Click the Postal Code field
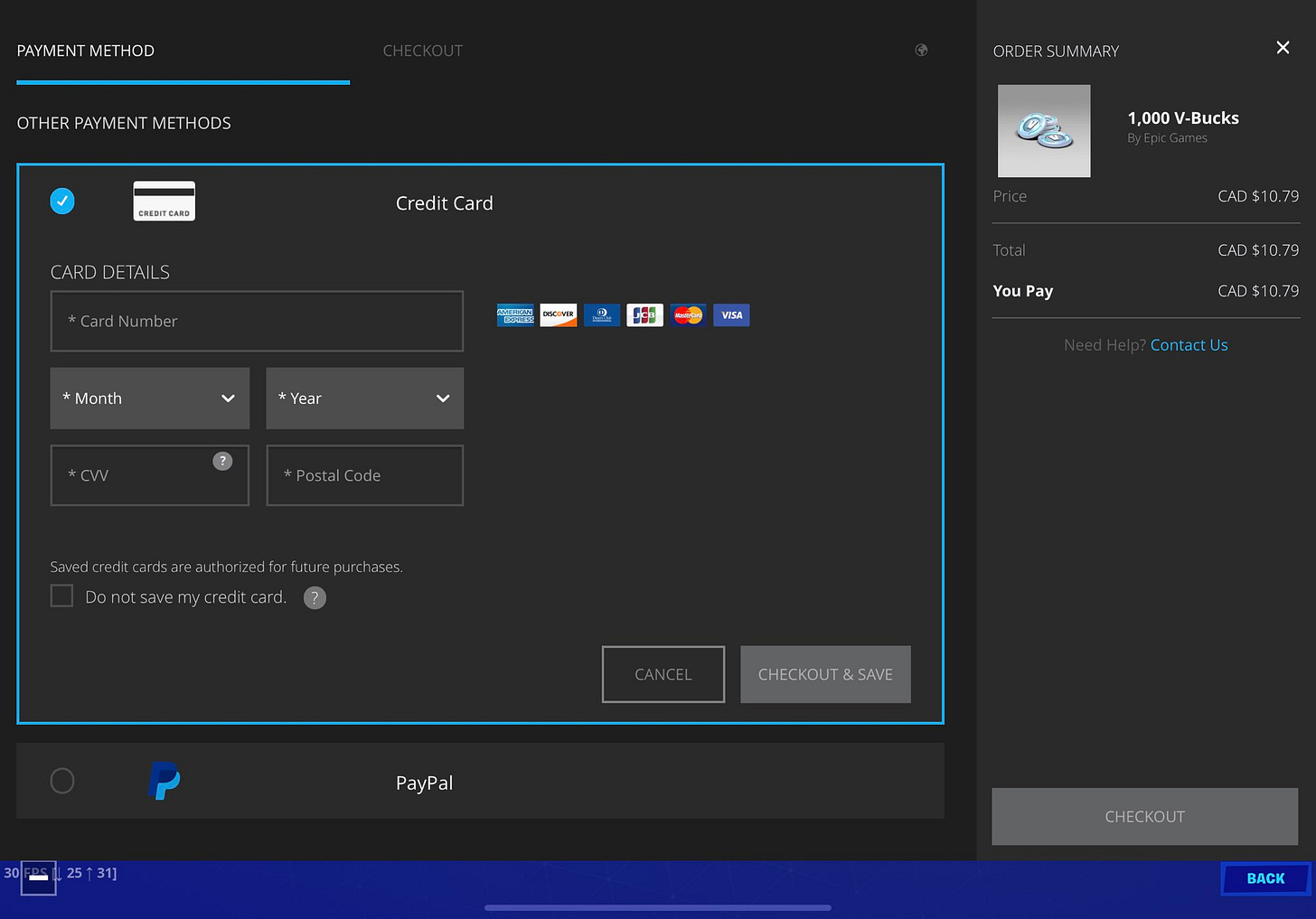Image resolution: width=1316 pixels, height=919 pixels. 365,475
